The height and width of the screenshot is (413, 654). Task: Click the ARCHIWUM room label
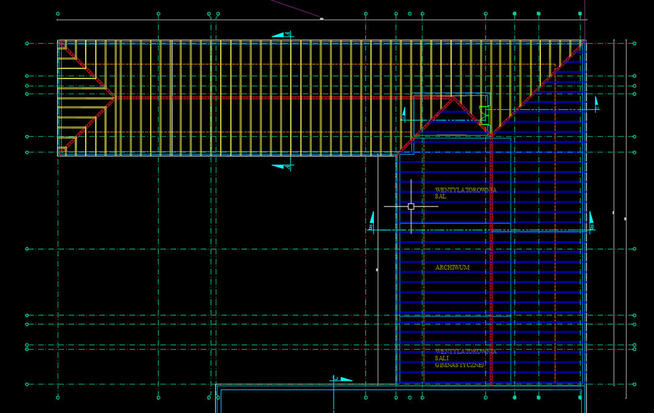(453, 268)
